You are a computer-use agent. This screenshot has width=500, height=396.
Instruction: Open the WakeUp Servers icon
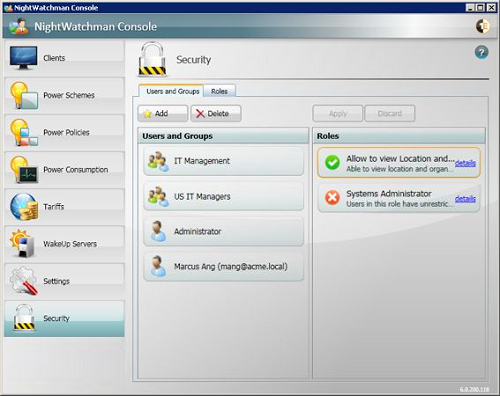(22, 244)
